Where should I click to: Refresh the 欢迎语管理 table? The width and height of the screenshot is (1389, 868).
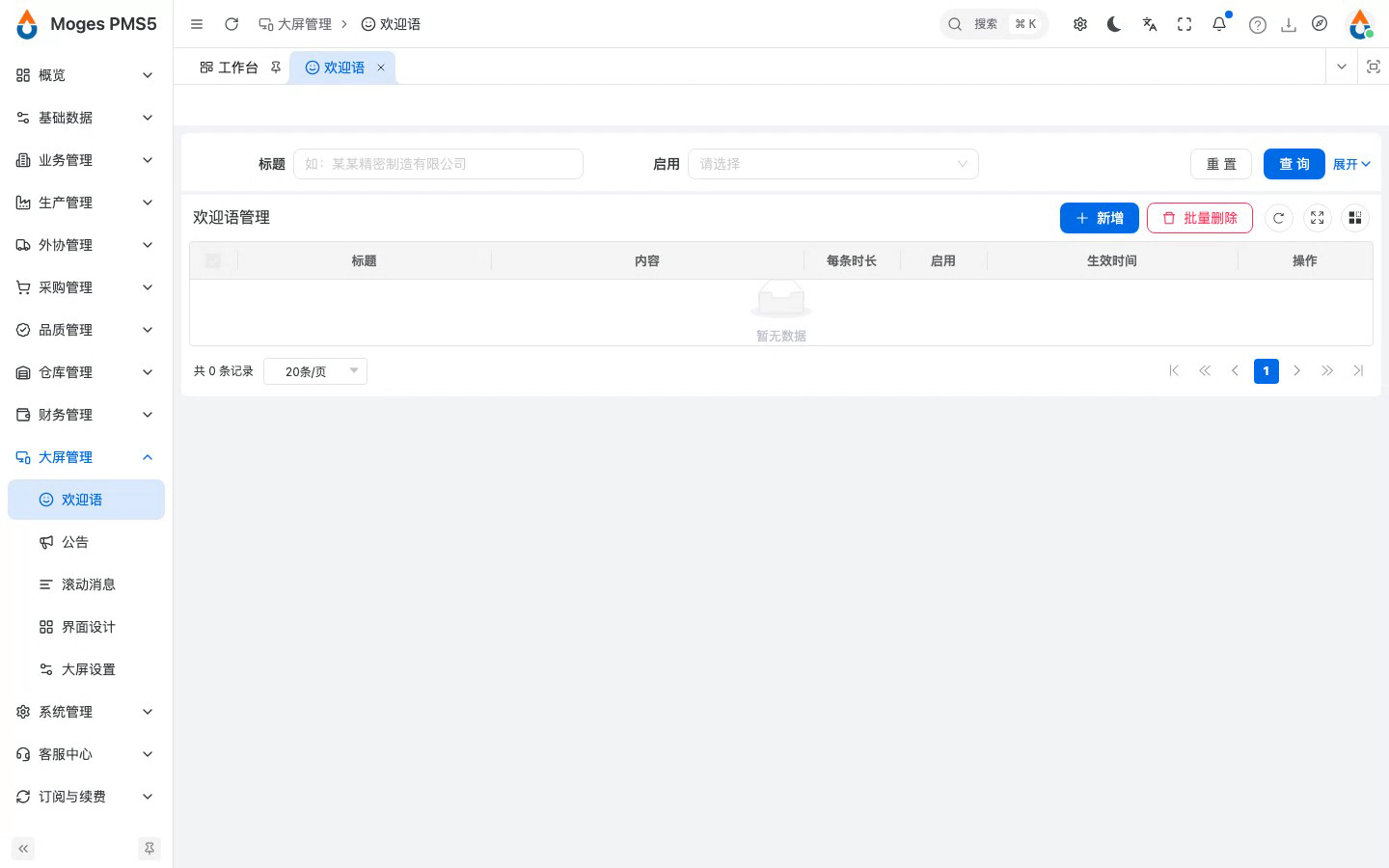pyautogui.click(x=1278, y=218)
